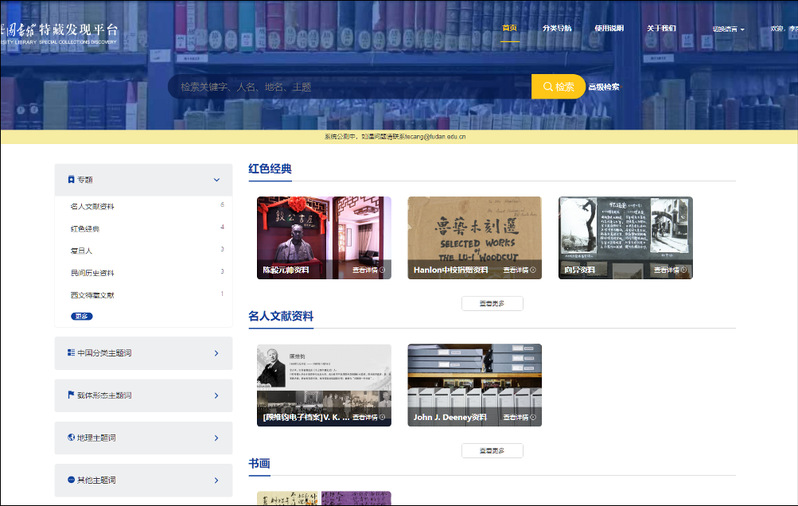Collapse the 专题 panel with its chevron
798x506 pixels.
click(216, 180)
